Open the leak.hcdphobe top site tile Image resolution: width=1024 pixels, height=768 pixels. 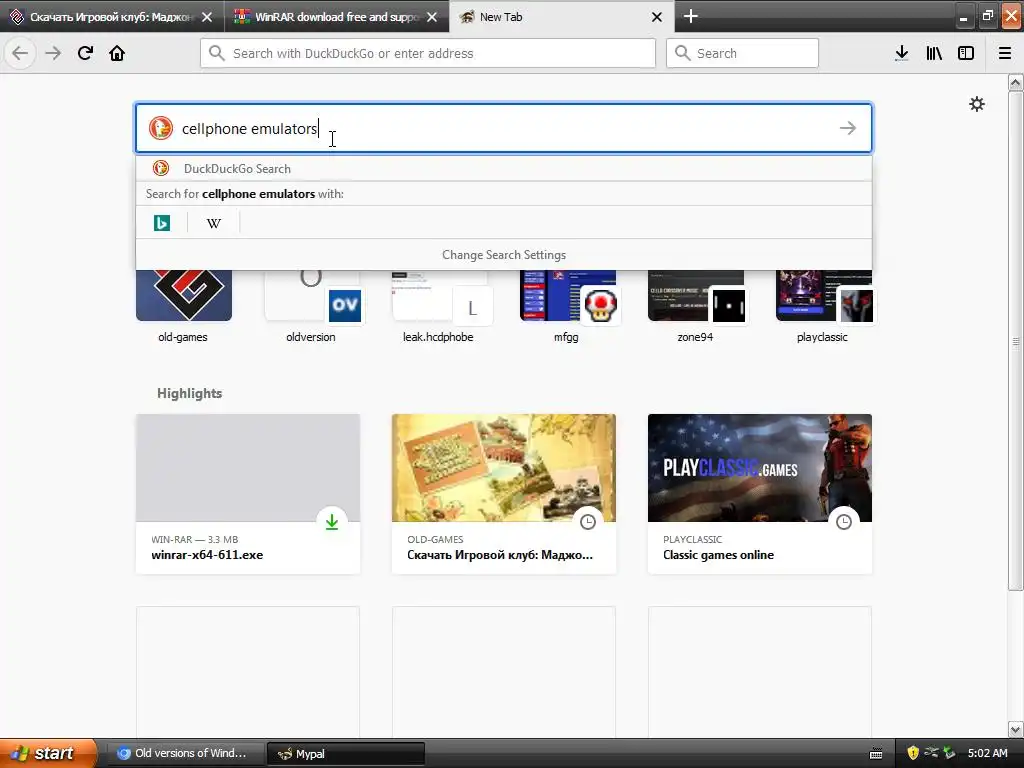pyautogui.click(x=440, y=306)
